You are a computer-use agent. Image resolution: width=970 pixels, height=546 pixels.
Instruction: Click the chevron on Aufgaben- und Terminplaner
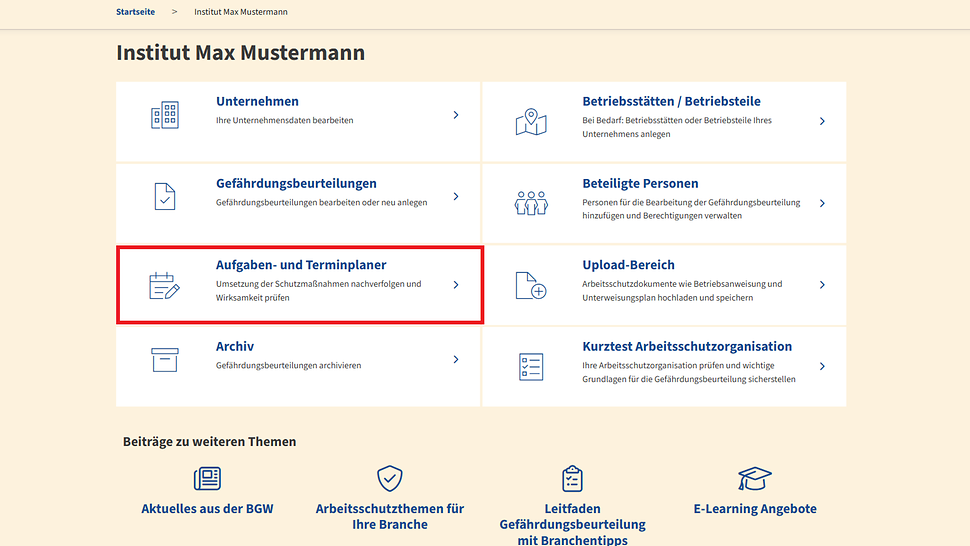(456, 285)
